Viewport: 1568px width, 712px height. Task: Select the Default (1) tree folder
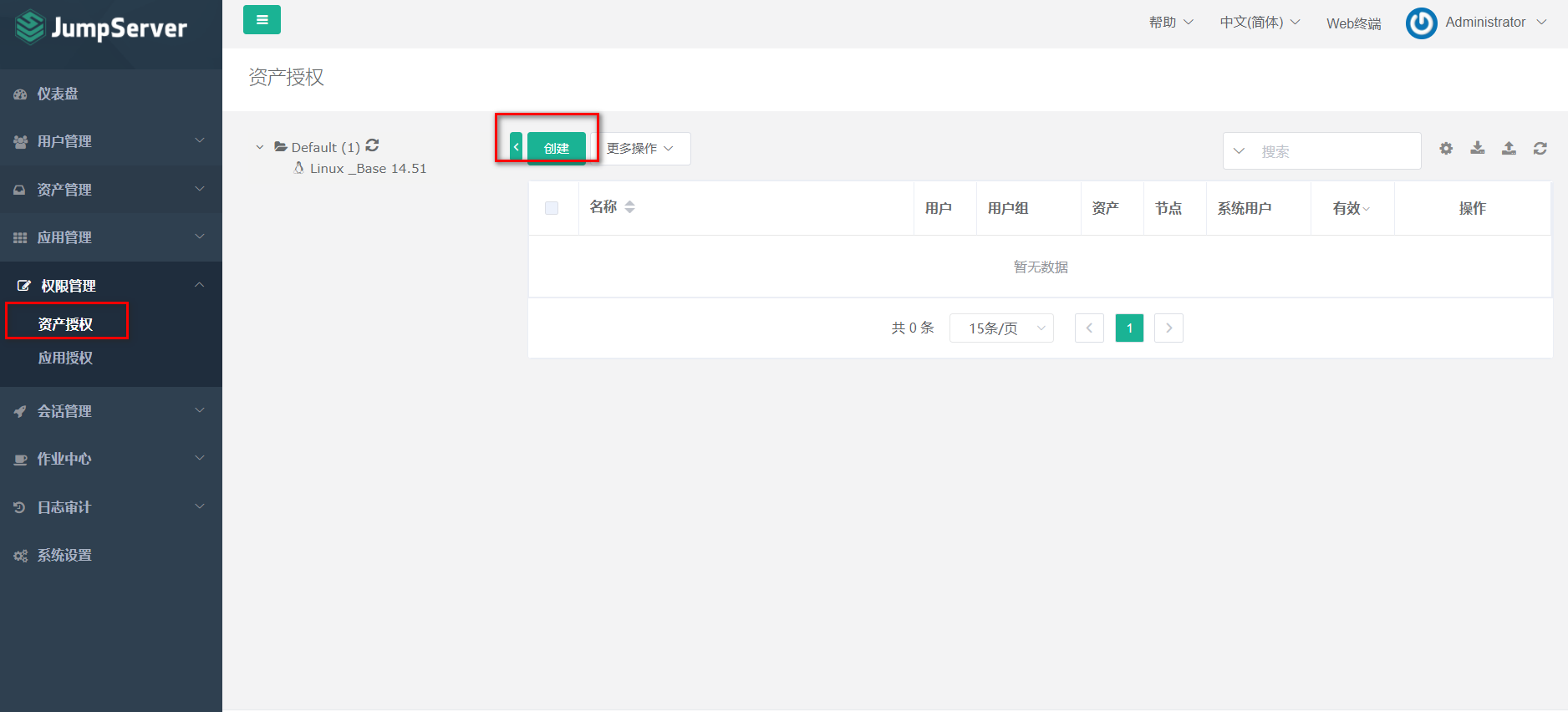coord(318,147)
